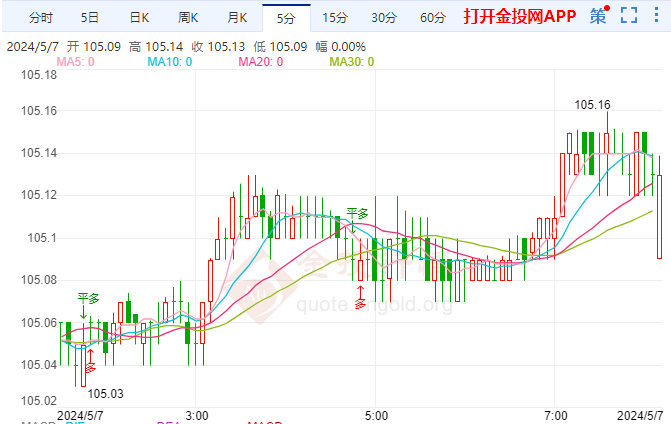Click the 幅 0.00% change text

tap(341, 47)
